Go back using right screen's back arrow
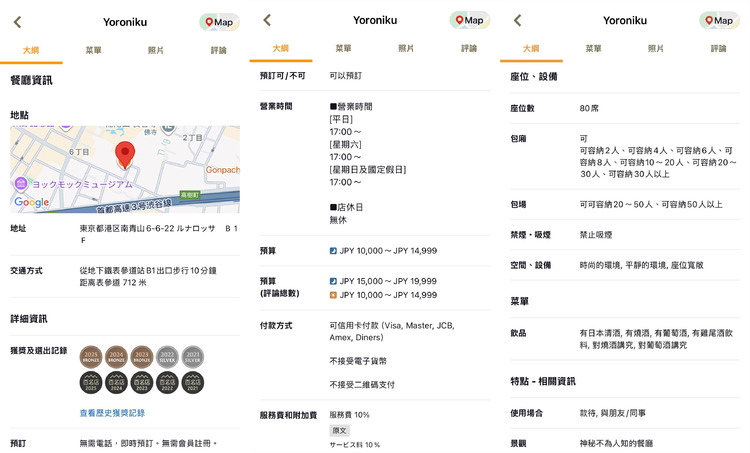This screenshot has width=750, height=453. pos(518,20)
